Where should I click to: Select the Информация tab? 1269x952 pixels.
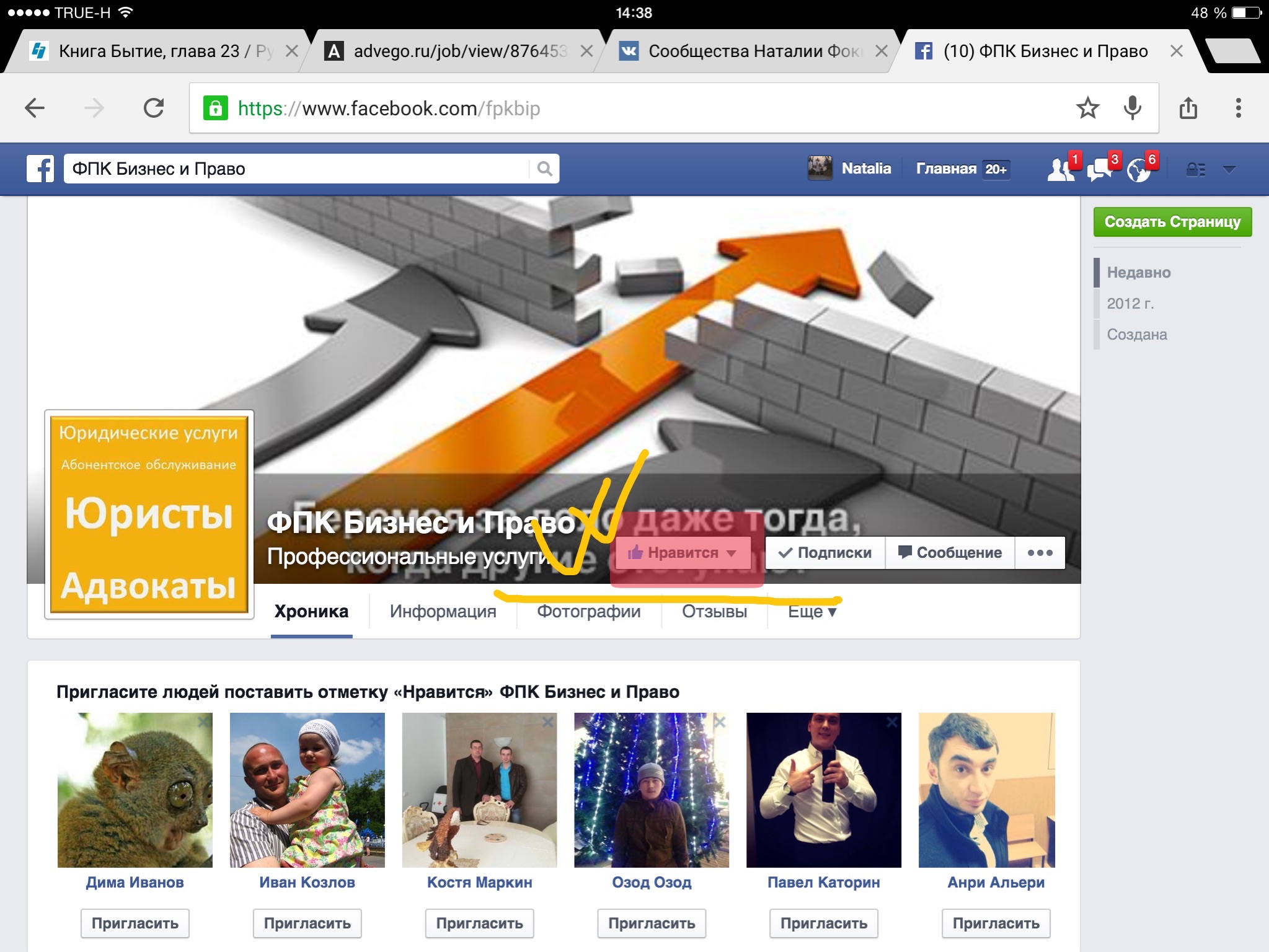click(x=443, y=612)
